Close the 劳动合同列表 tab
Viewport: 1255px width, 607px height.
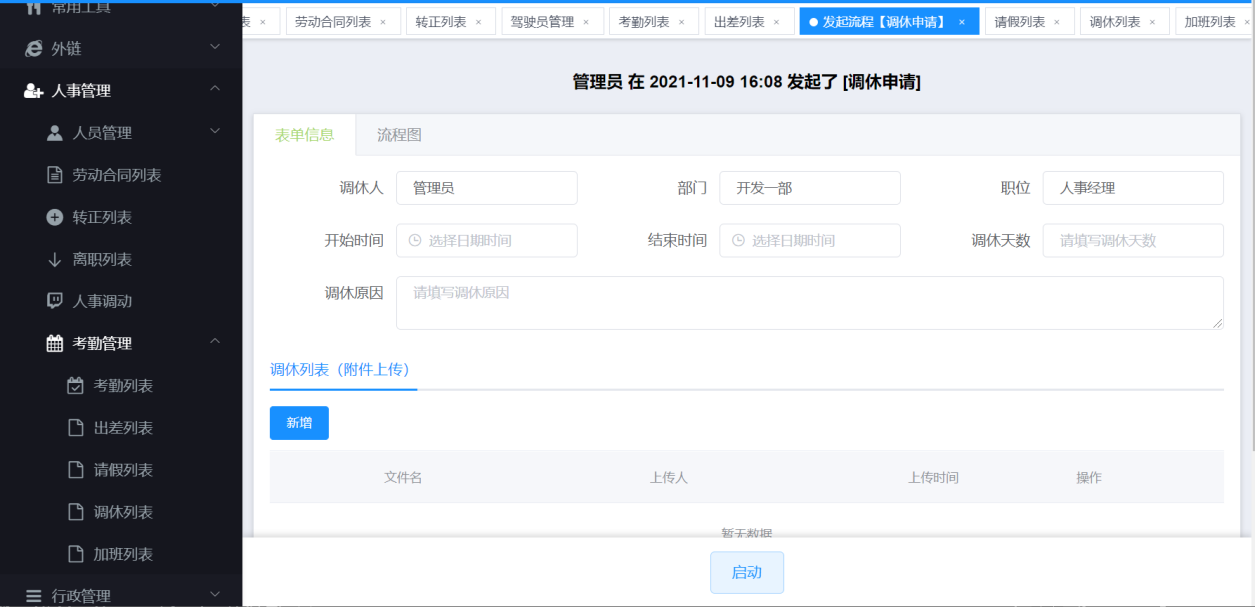[383, 22]
